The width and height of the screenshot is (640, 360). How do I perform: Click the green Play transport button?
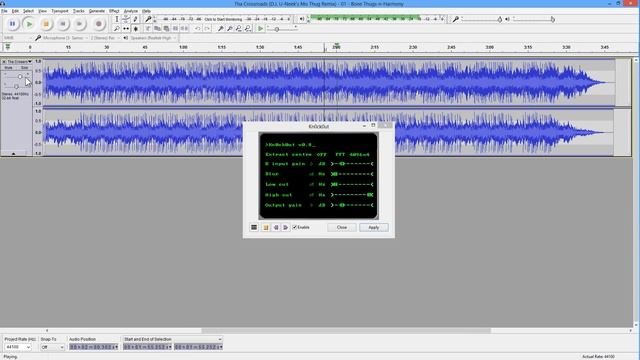(x=29, y=24)
